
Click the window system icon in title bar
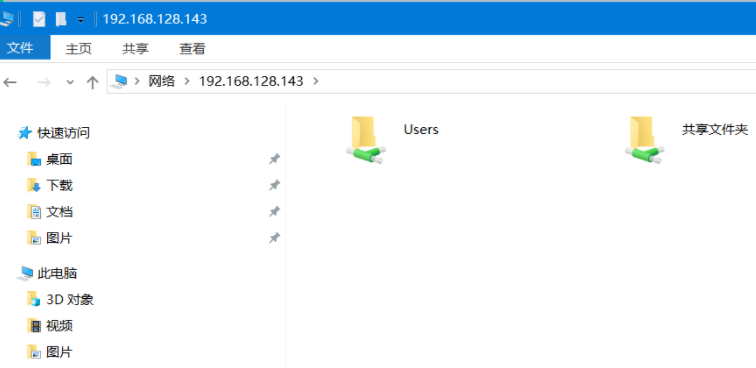pyautogui.click(x=6, y=19)
